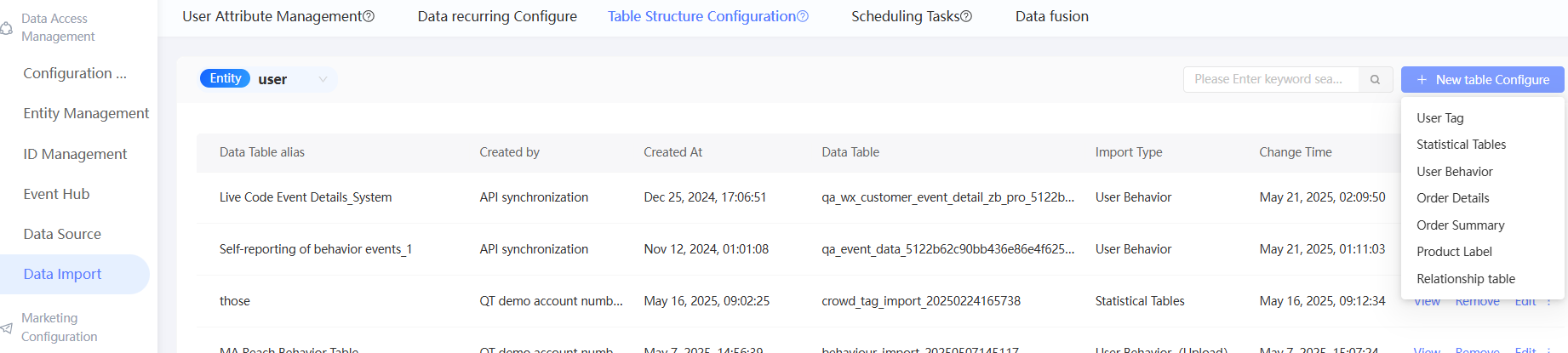This screenshot has height=353, width=1568.
Task: Click the Marketing Configuration paper-plane icon
Action: tap(6, 327)
